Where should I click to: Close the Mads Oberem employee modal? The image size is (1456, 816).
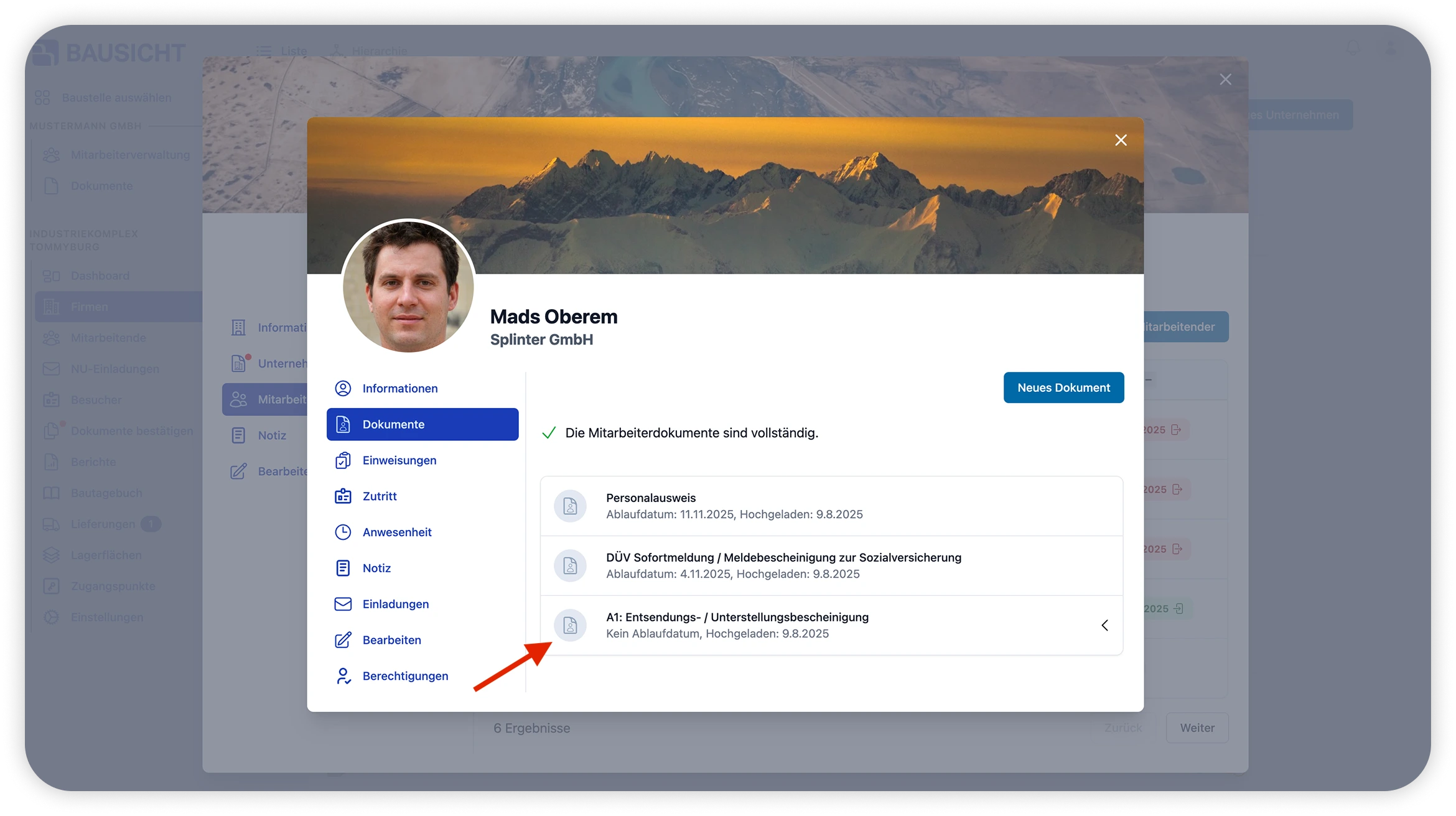click(1121, 140)
